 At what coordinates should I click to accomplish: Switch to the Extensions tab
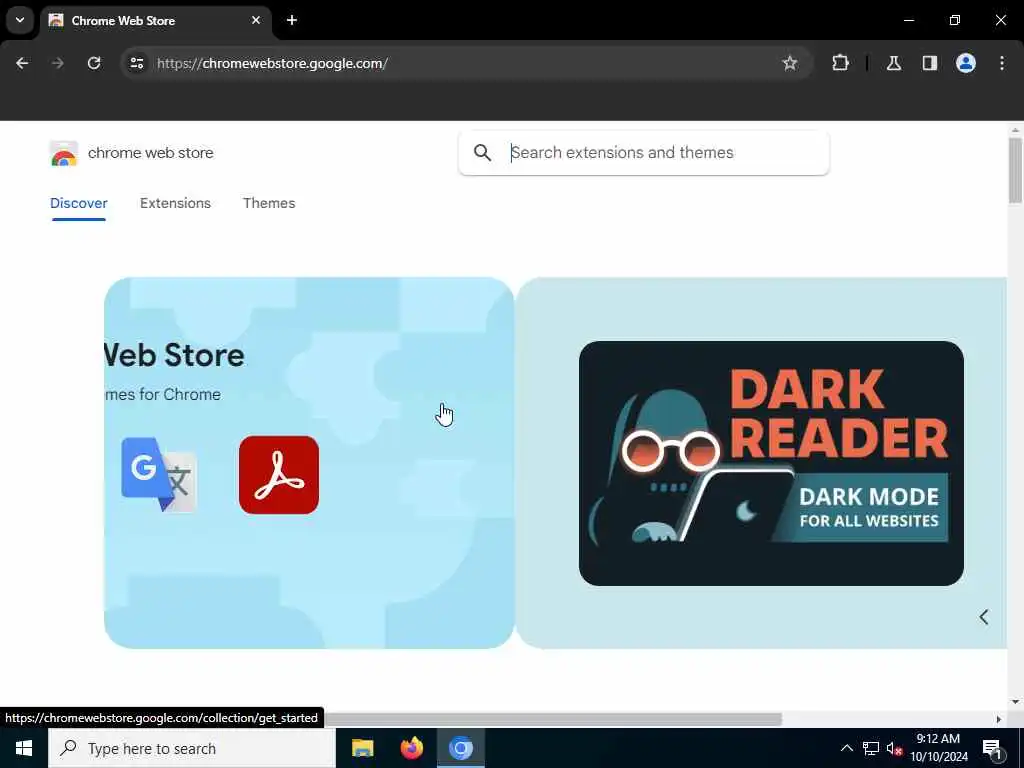click(175, 203)
